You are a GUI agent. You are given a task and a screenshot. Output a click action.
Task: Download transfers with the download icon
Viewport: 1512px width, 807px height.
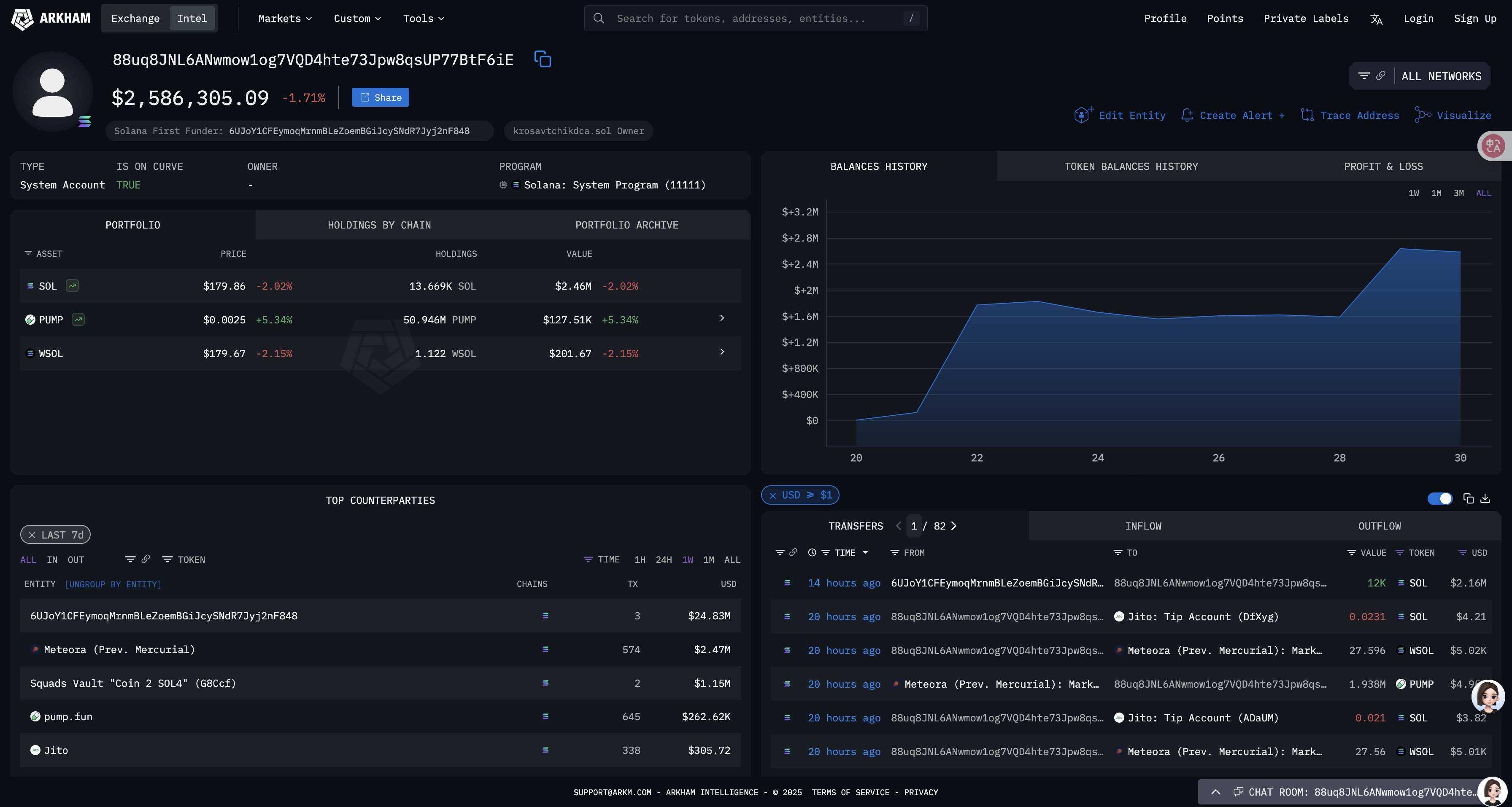coord(1485,498)
